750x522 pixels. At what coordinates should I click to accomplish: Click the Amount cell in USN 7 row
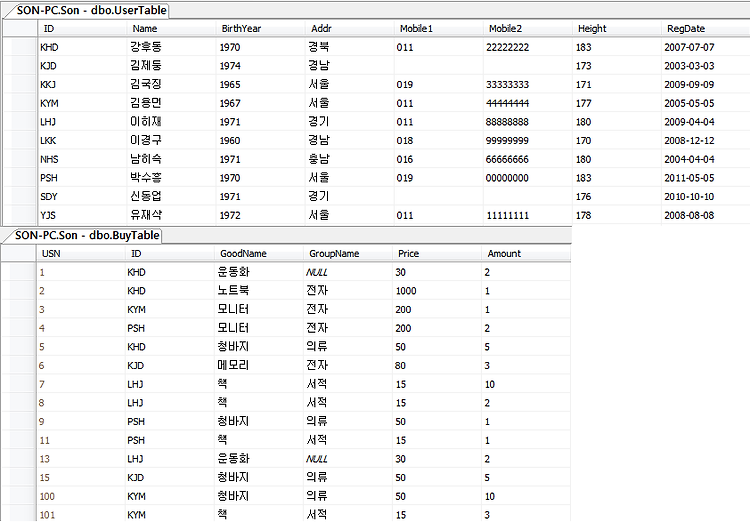click(x=526, y=384)
